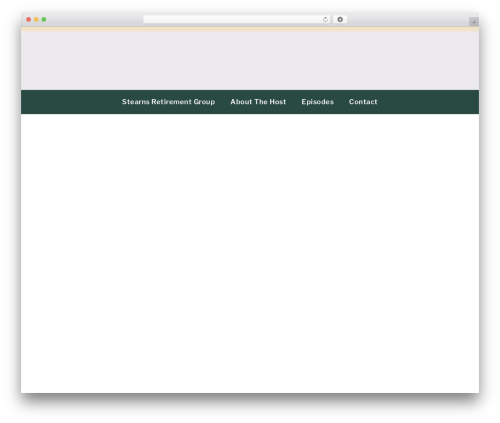
Task: Click the gray empty header banner area
Action: coord(250,60)
